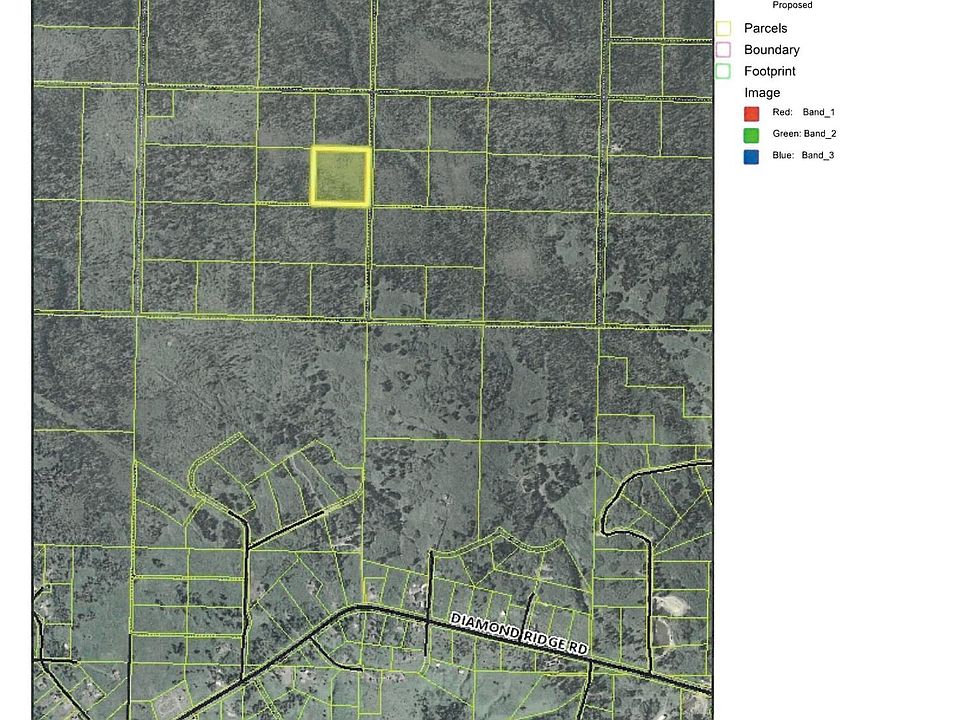960x720 pixels.
Task: Click the Diamond Ridge Rd label
Action: tap(519, 634)
